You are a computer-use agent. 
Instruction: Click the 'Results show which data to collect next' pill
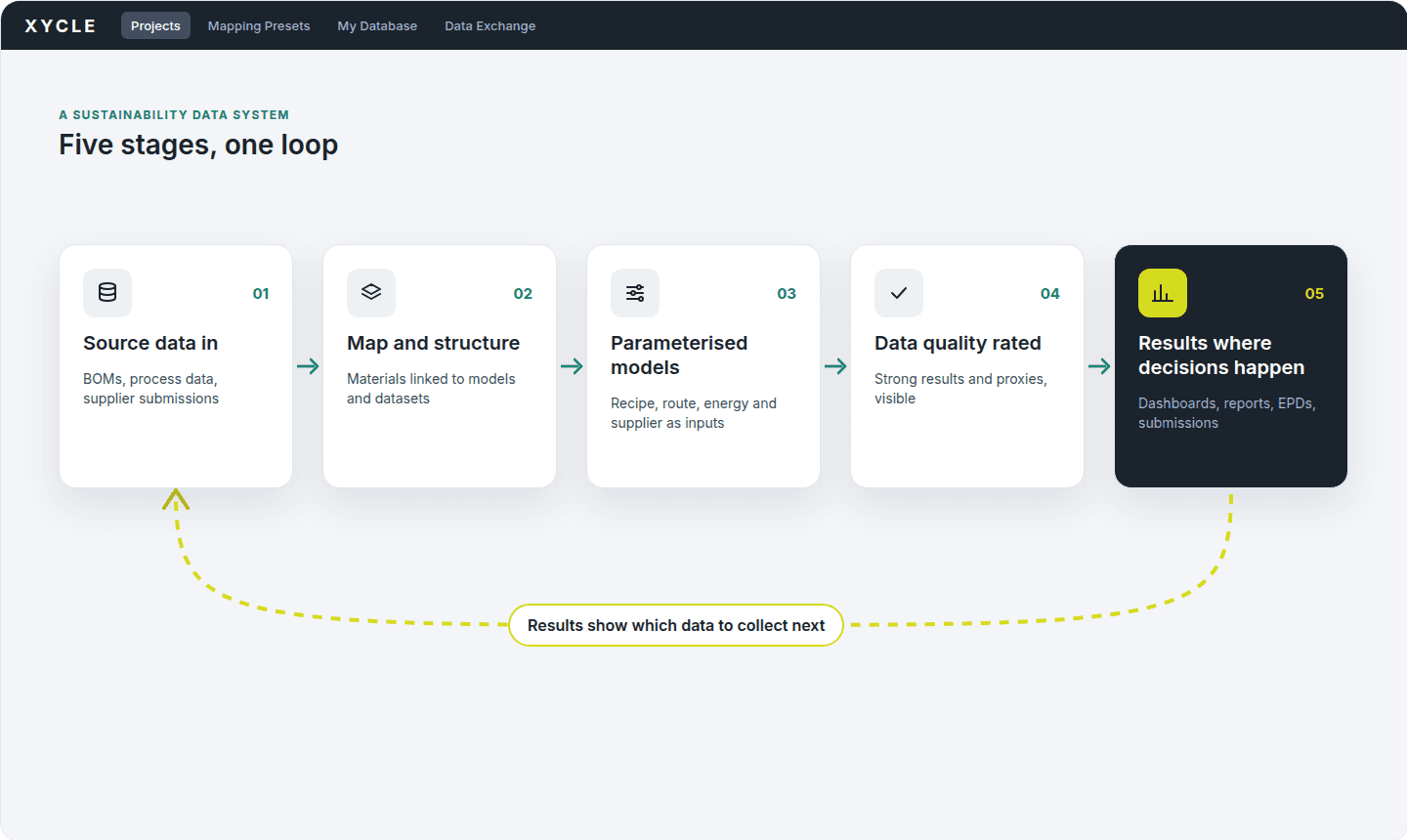(676, 625)
